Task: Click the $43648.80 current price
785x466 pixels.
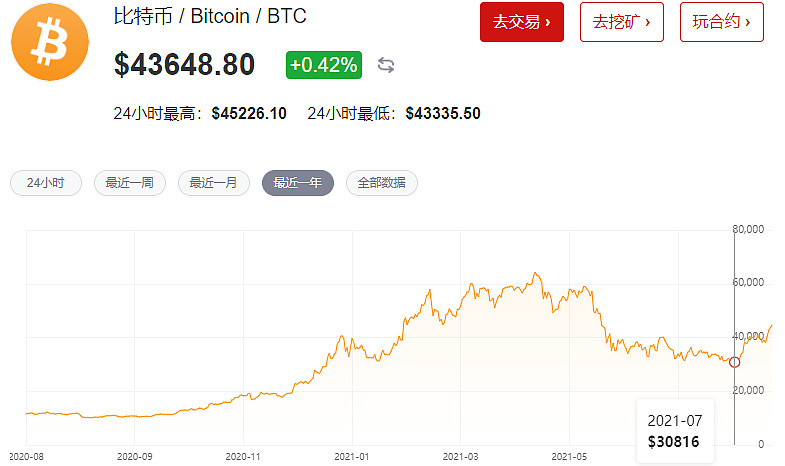Action: pyautogui.click(x=184, y=65)
